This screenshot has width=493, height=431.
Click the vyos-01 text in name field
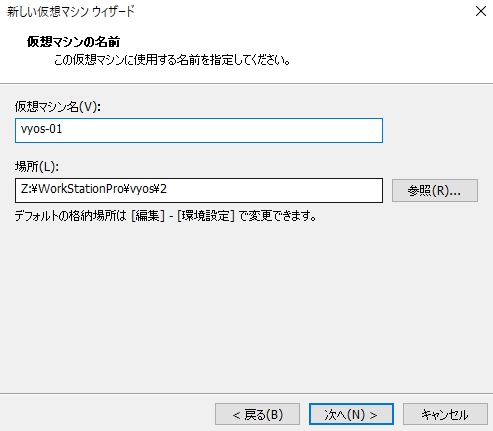pos(41,129)
